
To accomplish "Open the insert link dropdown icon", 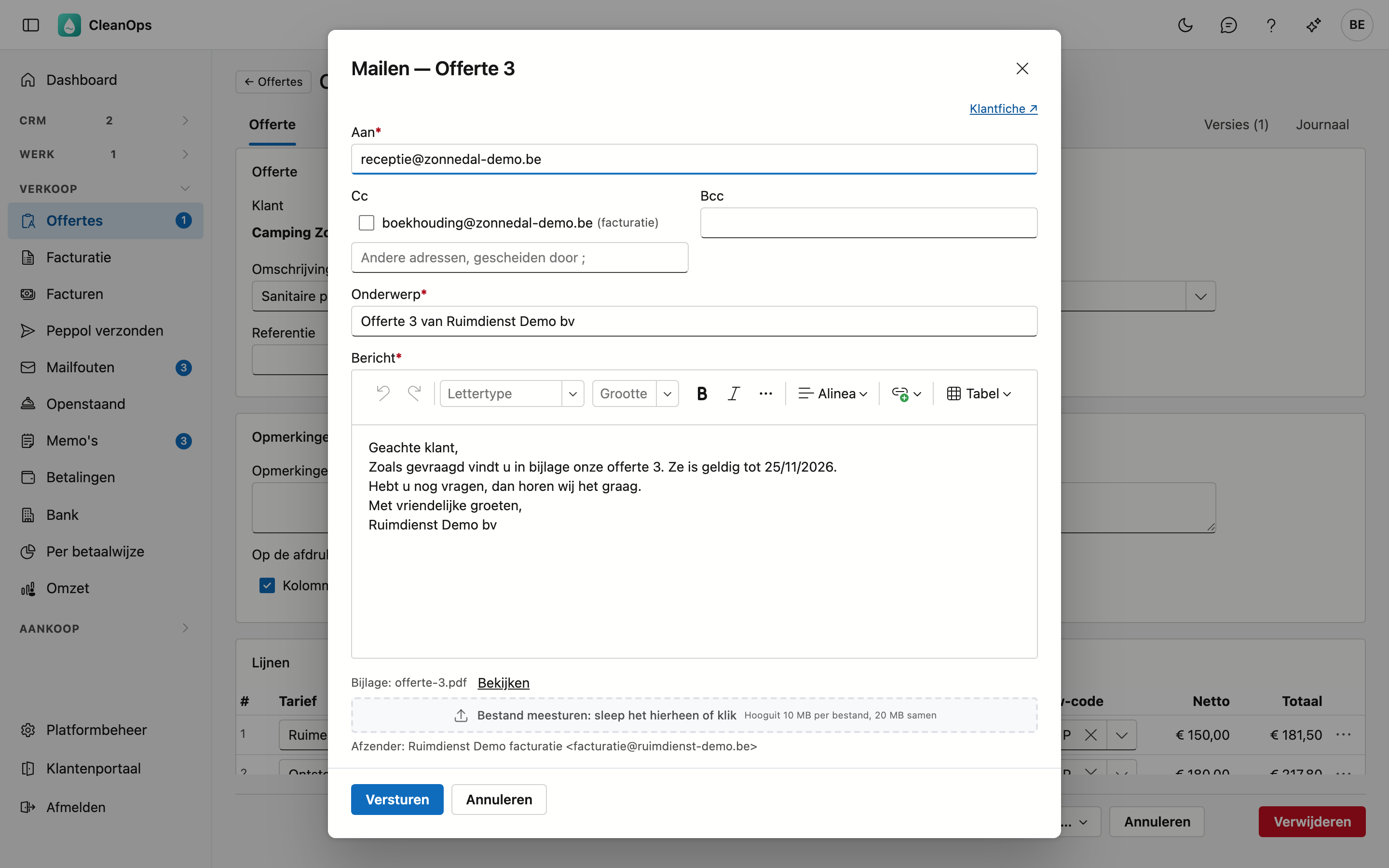I will tap(906, 393).
